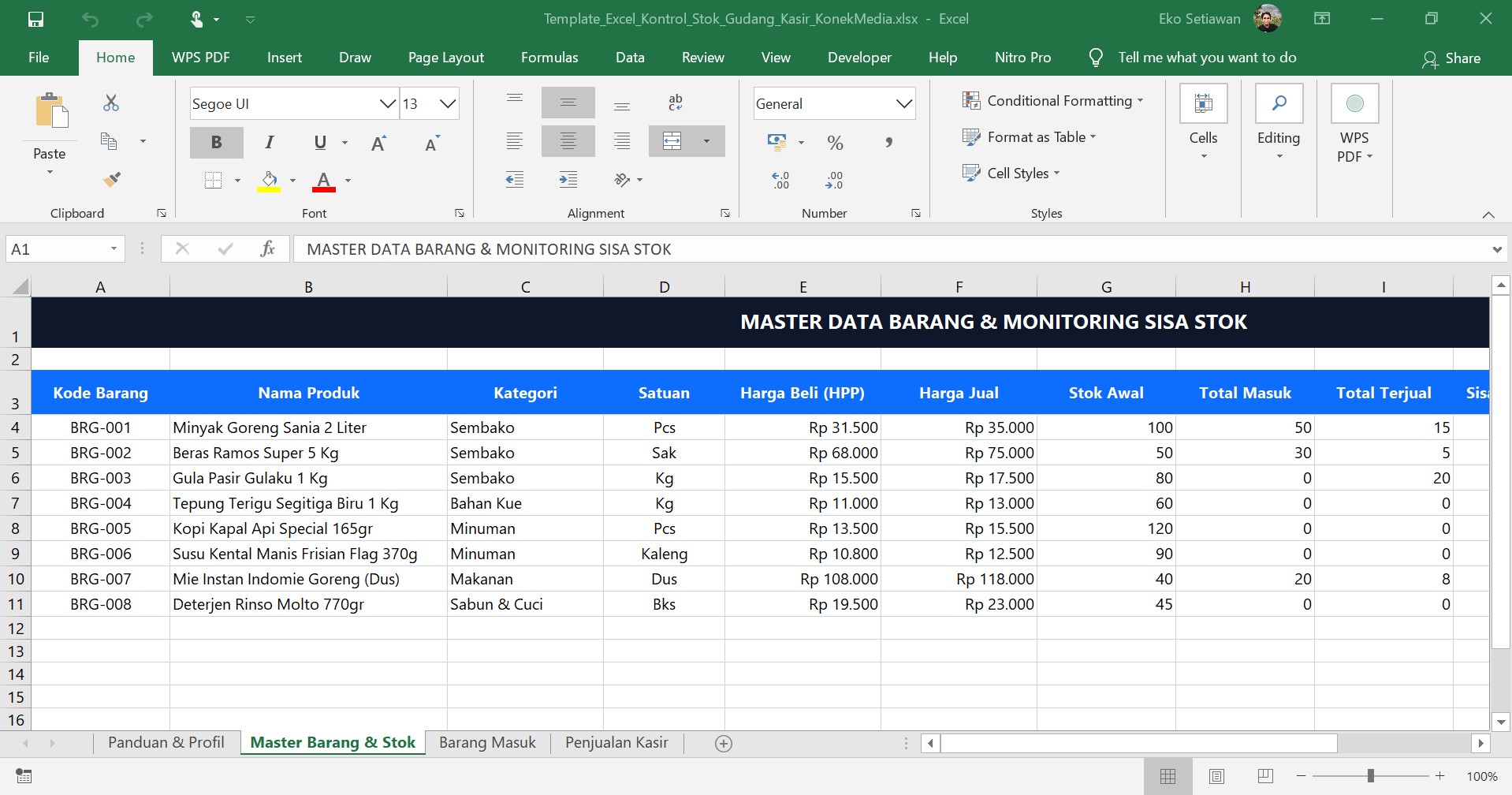
Task: Switch to the Barang Masuk sheet tab
Action: [x=487, y=743]
